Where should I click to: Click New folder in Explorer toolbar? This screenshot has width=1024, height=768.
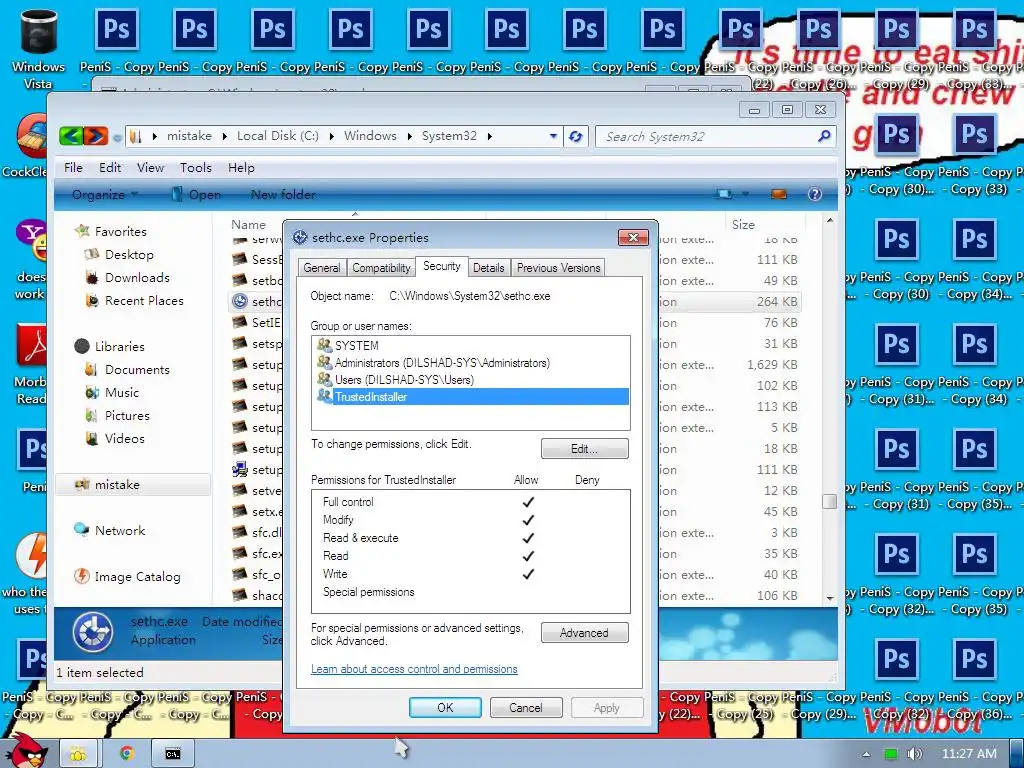point(283,194)
